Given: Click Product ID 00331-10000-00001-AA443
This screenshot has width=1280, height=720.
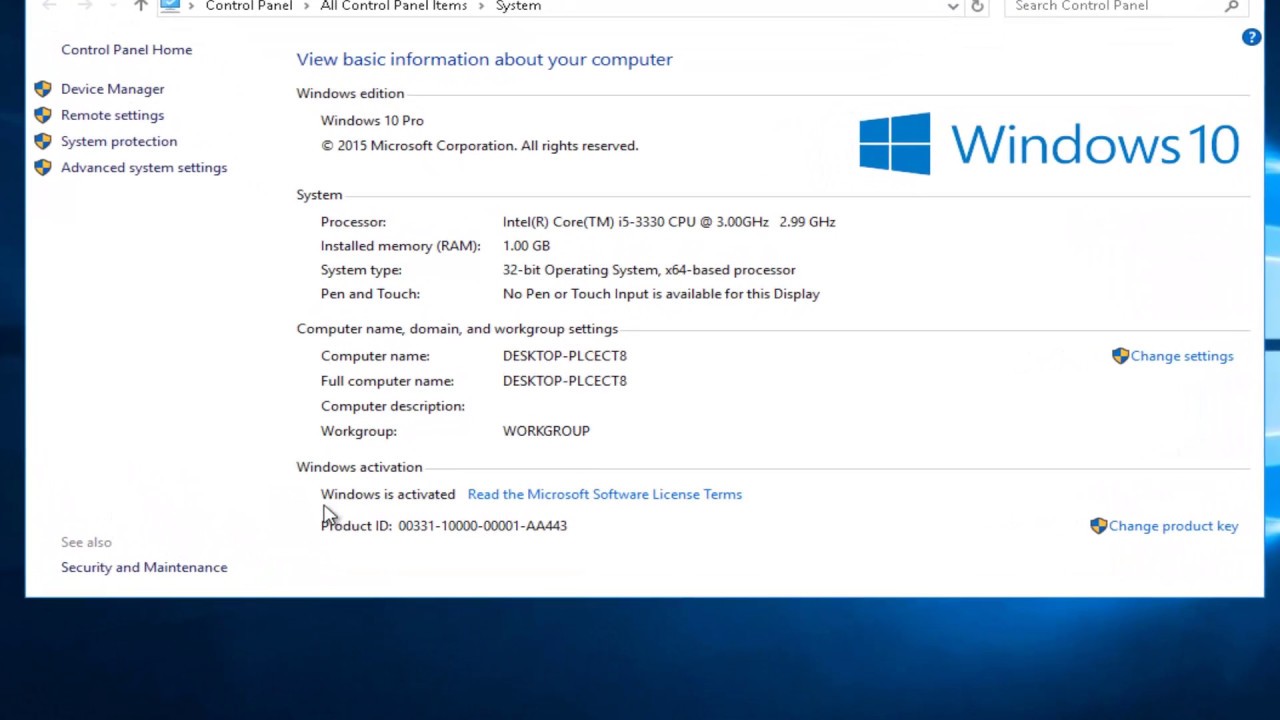Looking at the screenshot, I should 444,525.
